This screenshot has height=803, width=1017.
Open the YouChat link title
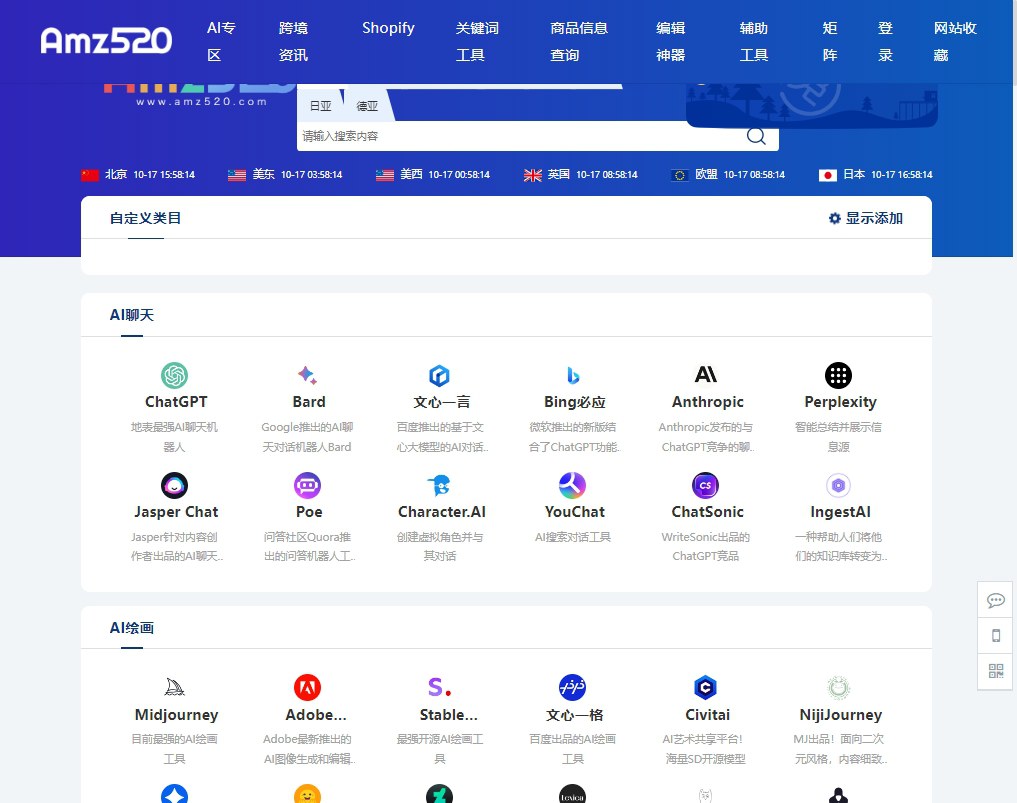pos(575,512)
